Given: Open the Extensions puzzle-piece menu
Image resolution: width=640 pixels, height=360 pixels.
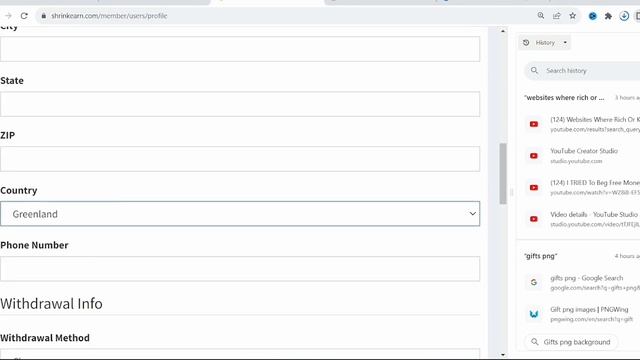Looking at the screenshot, I should tap(608, 16).
